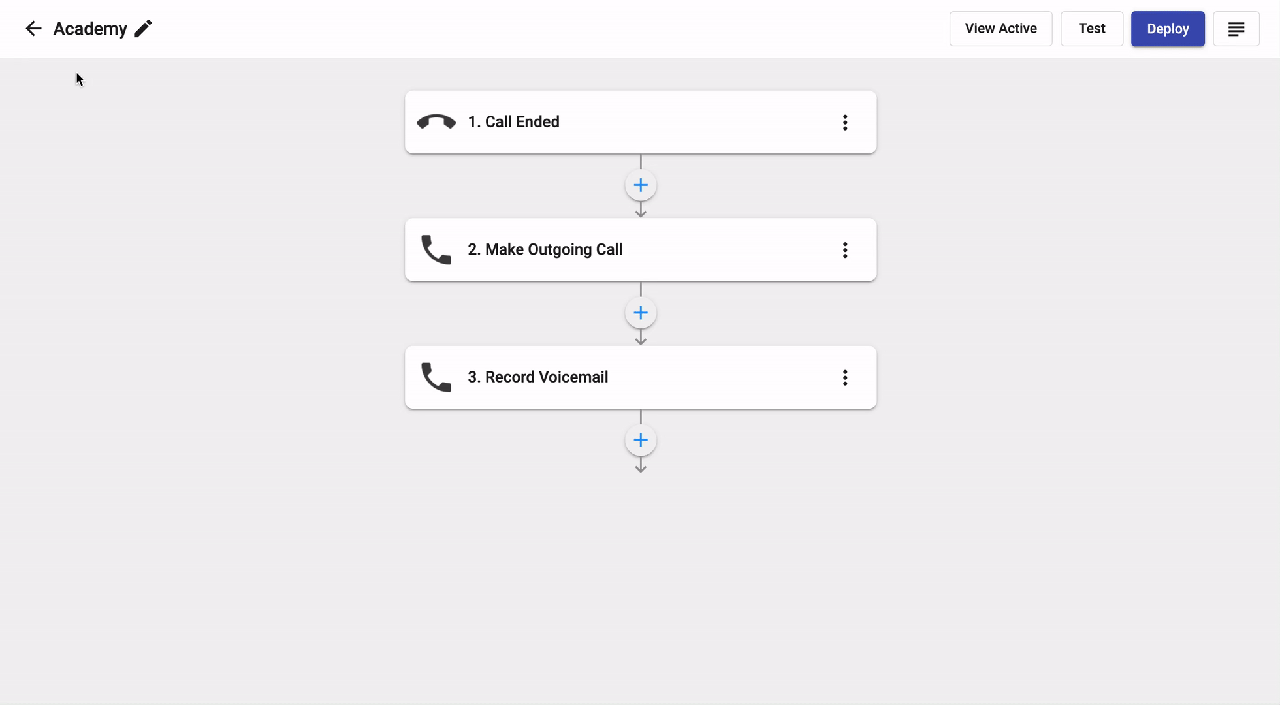Select the 1. Call Ended step card
This screenshot has height=705, width=1280.
(641, 122)
